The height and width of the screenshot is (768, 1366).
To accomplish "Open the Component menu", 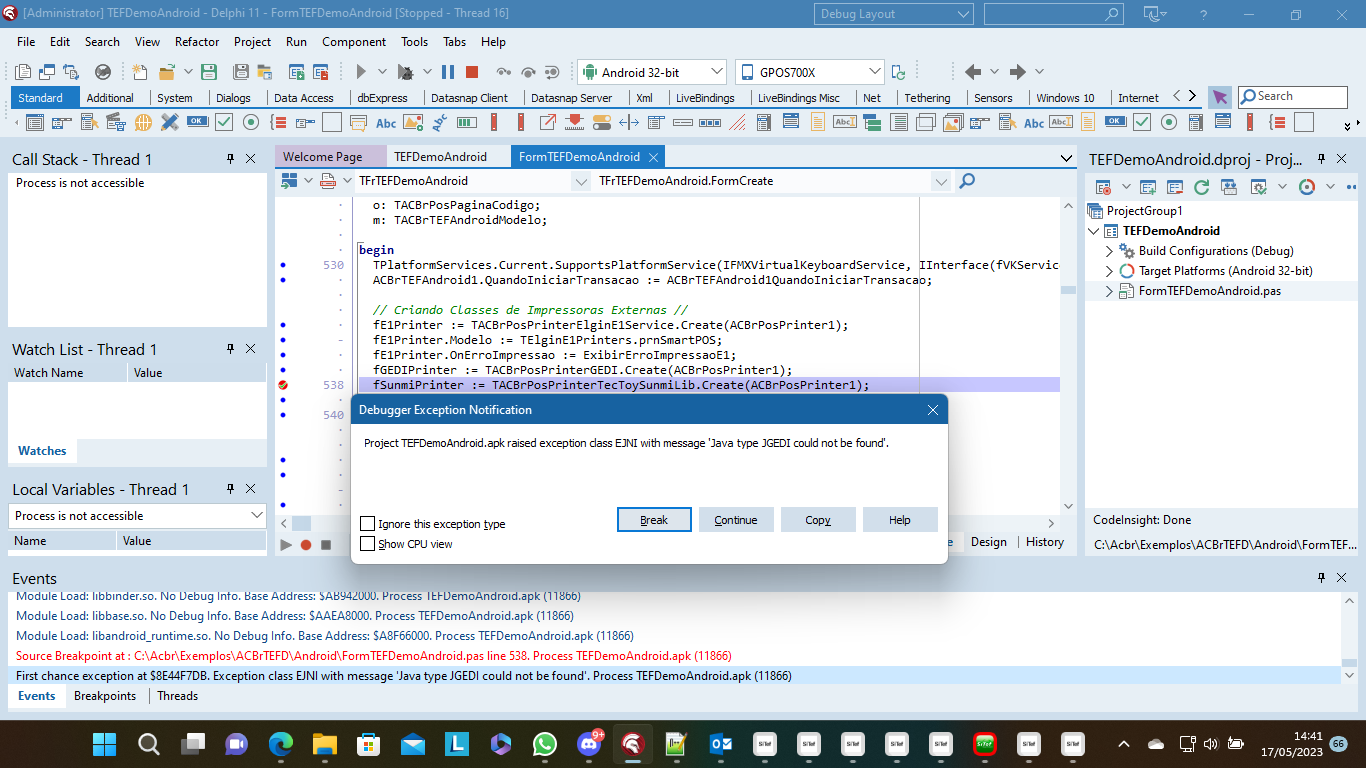I will coord(354,42).
